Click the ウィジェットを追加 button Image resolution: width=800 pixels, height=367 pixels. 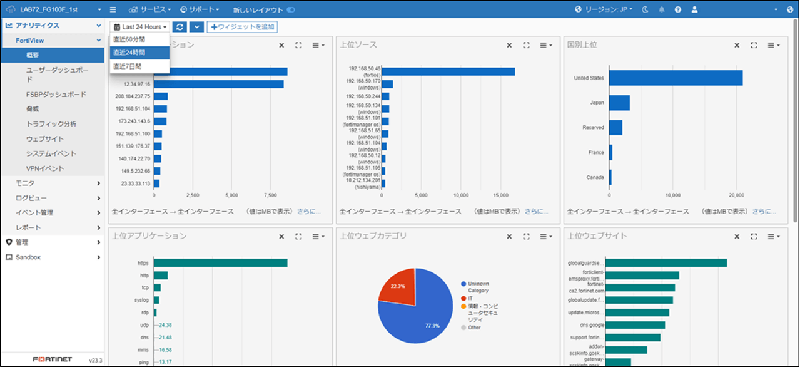coord(242,27)
